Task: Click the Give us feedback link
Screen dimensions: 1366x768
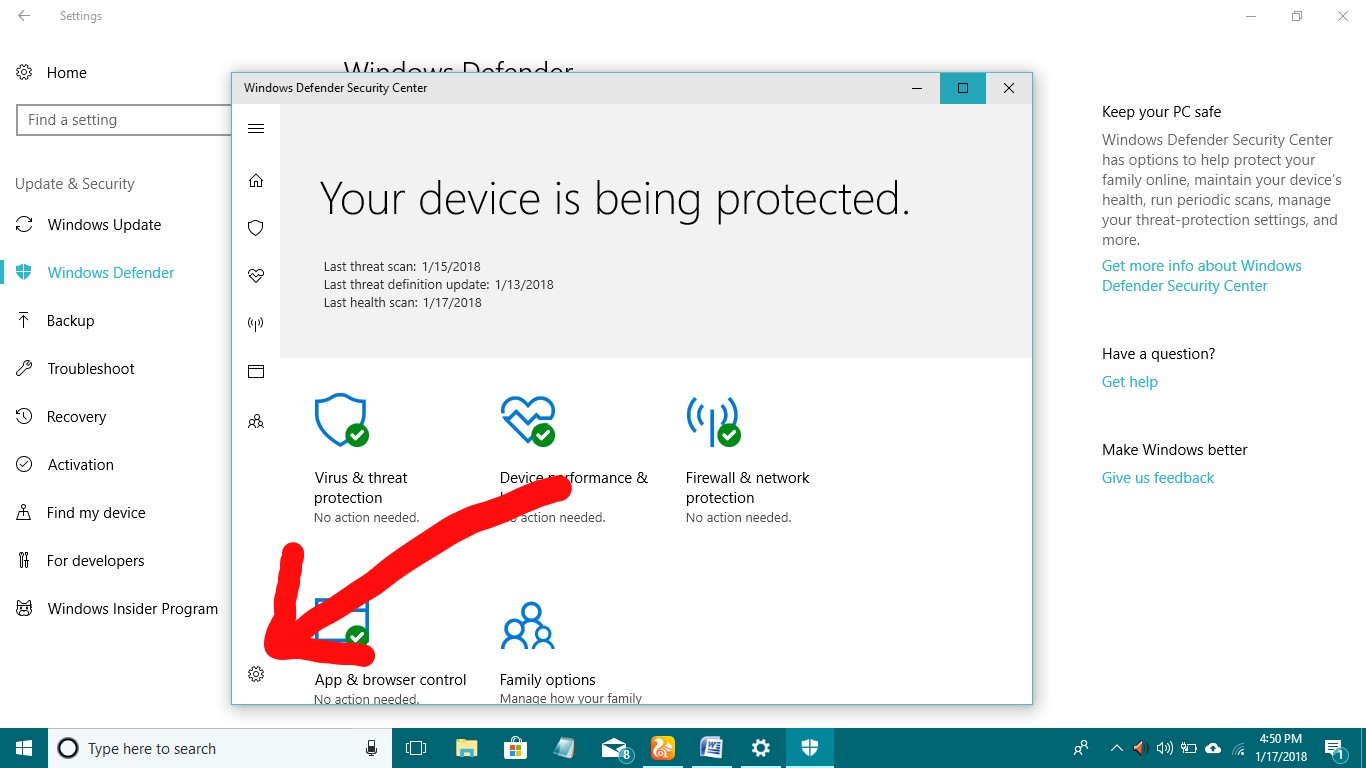Action: [1158, 478]
